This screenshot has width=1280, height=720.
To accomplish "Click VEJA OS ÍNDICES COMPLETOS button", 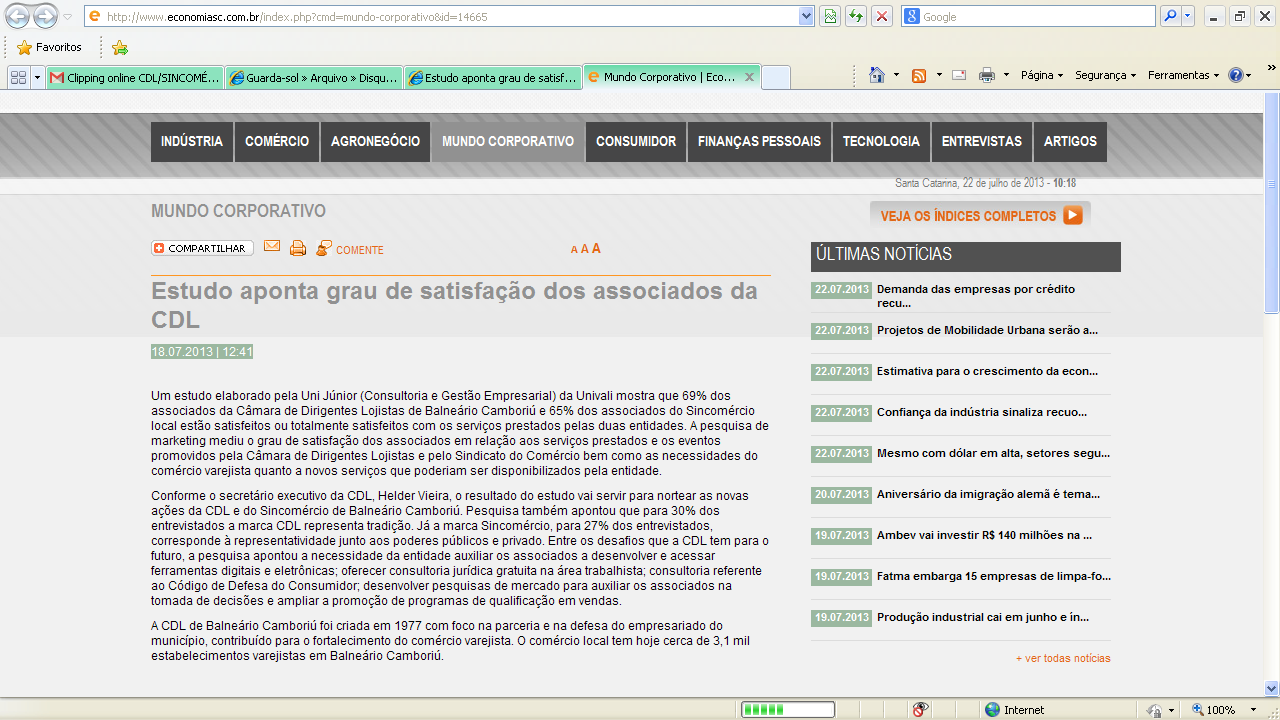I will point(980,215).
